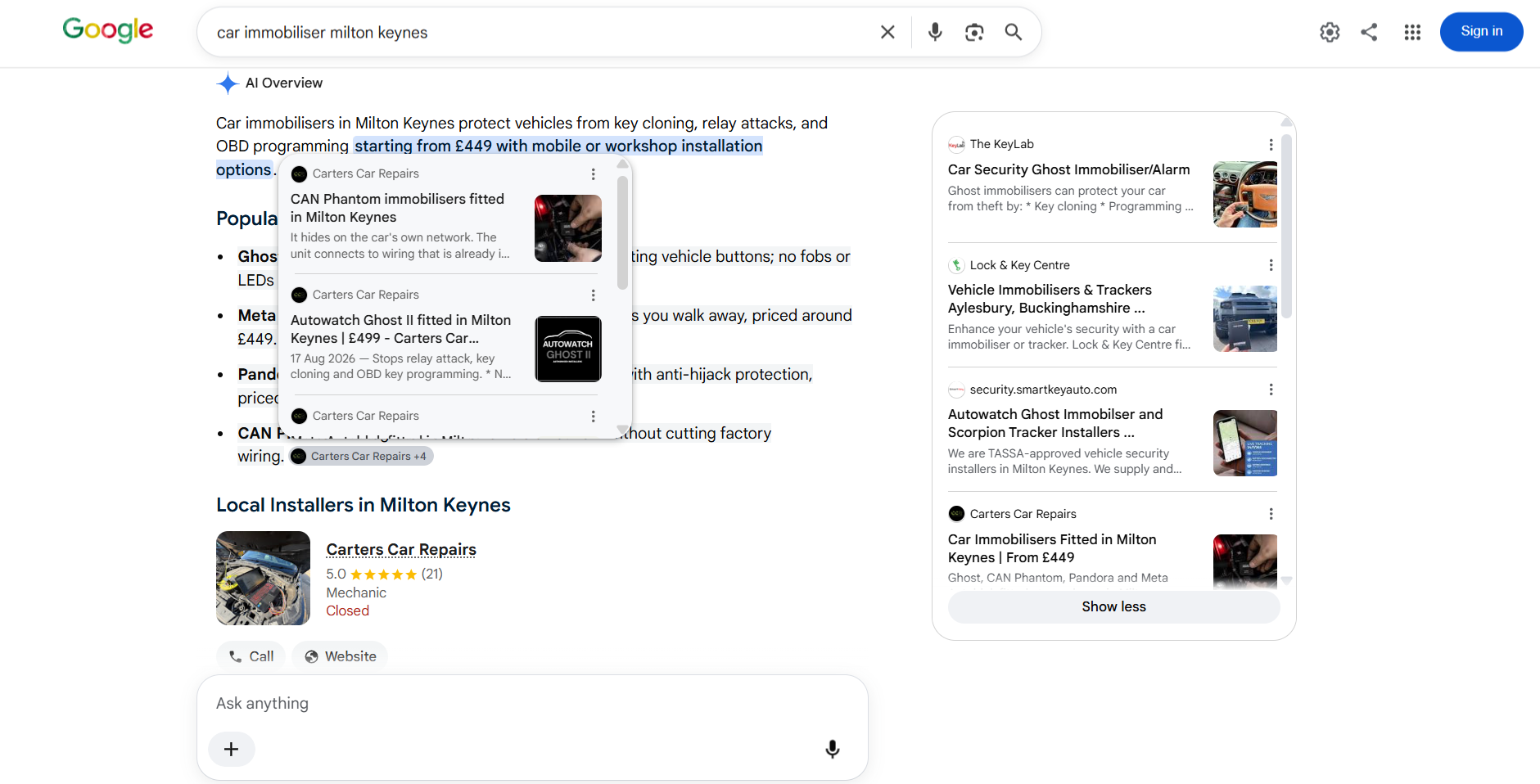Image resolution: width=1540 pixels, height=784 pixels.
Task: Open options menu for Autowatch Ghost II popup result
Action: point(594,295)
